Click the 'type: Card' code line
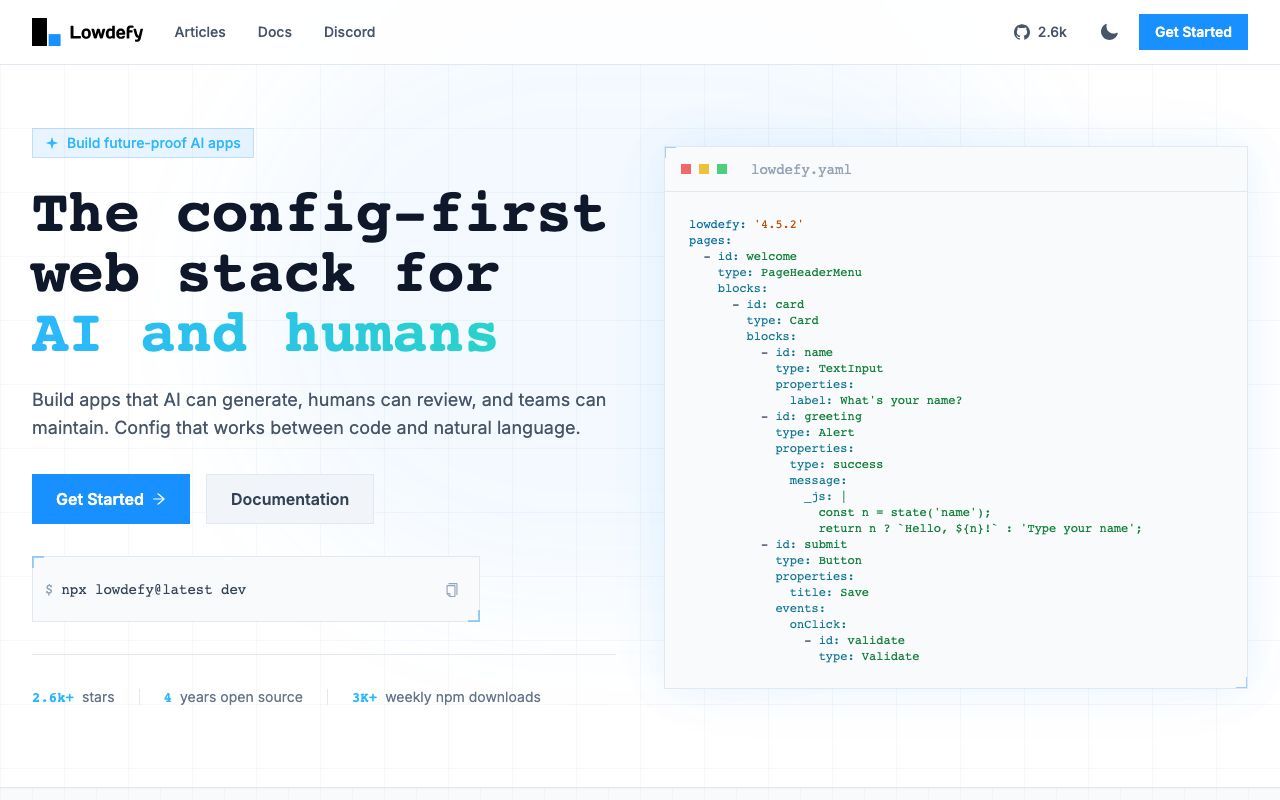1280x800 pixels. coord(783,320)
